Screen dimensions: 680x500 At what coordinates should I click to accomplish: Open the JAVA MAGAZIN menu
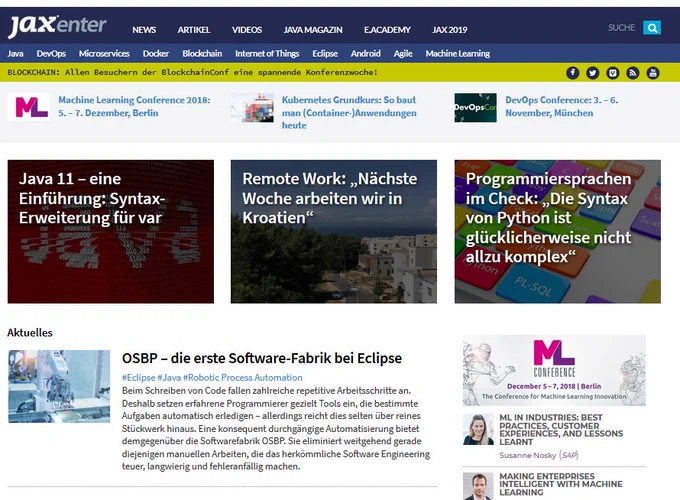[x=313, y=30]
